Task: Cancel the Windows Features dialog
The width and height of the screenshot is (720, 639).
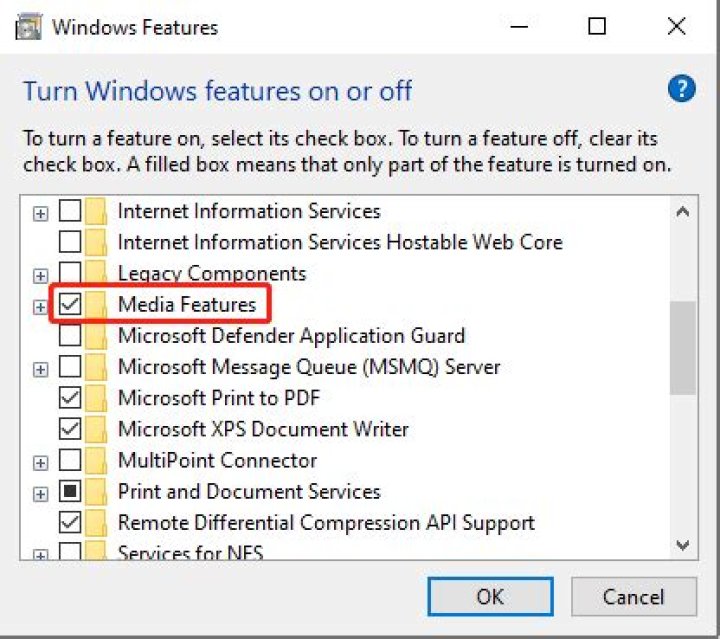Action: tap(633, 597)
